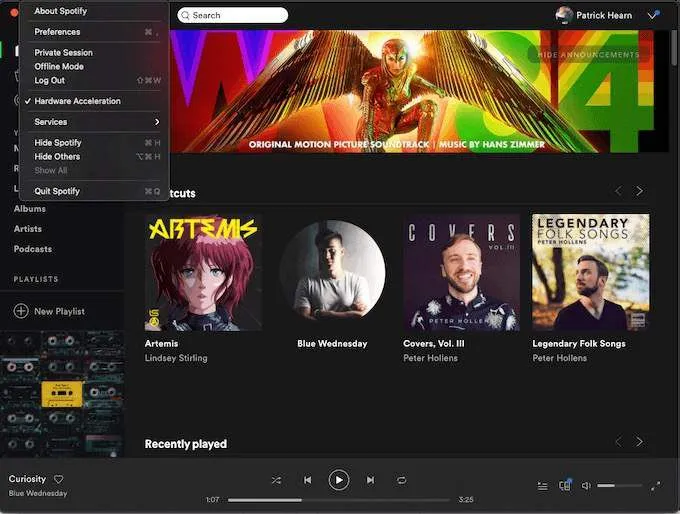This screenshot has width=680, height=514.
Task: Skip to next track
Action: coord(370,480)
